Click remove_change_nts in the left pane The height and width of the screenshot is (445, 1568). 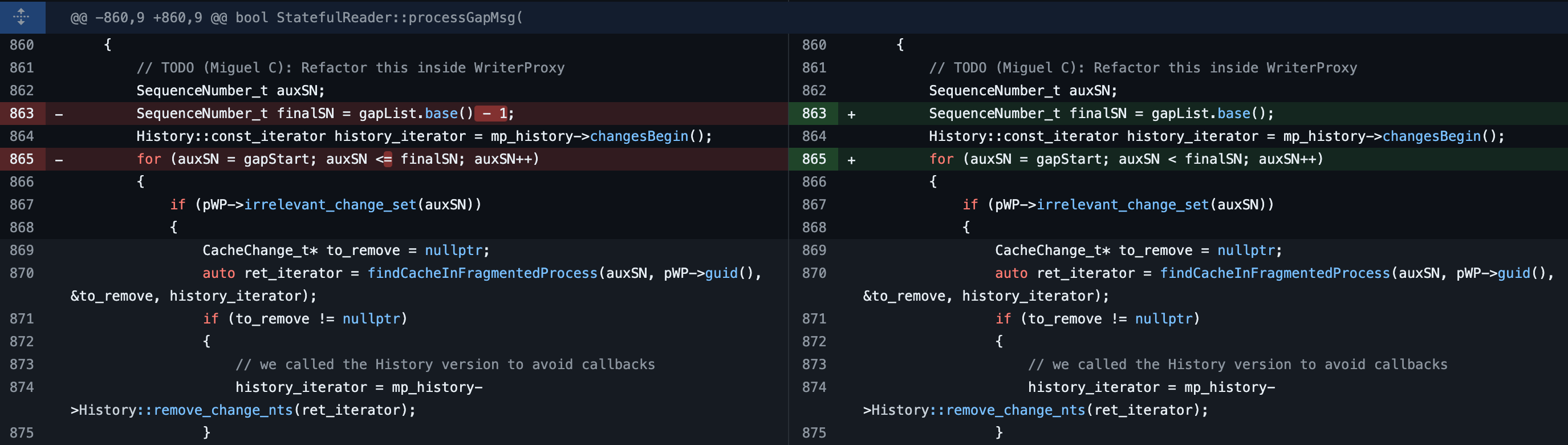point(223,410)
